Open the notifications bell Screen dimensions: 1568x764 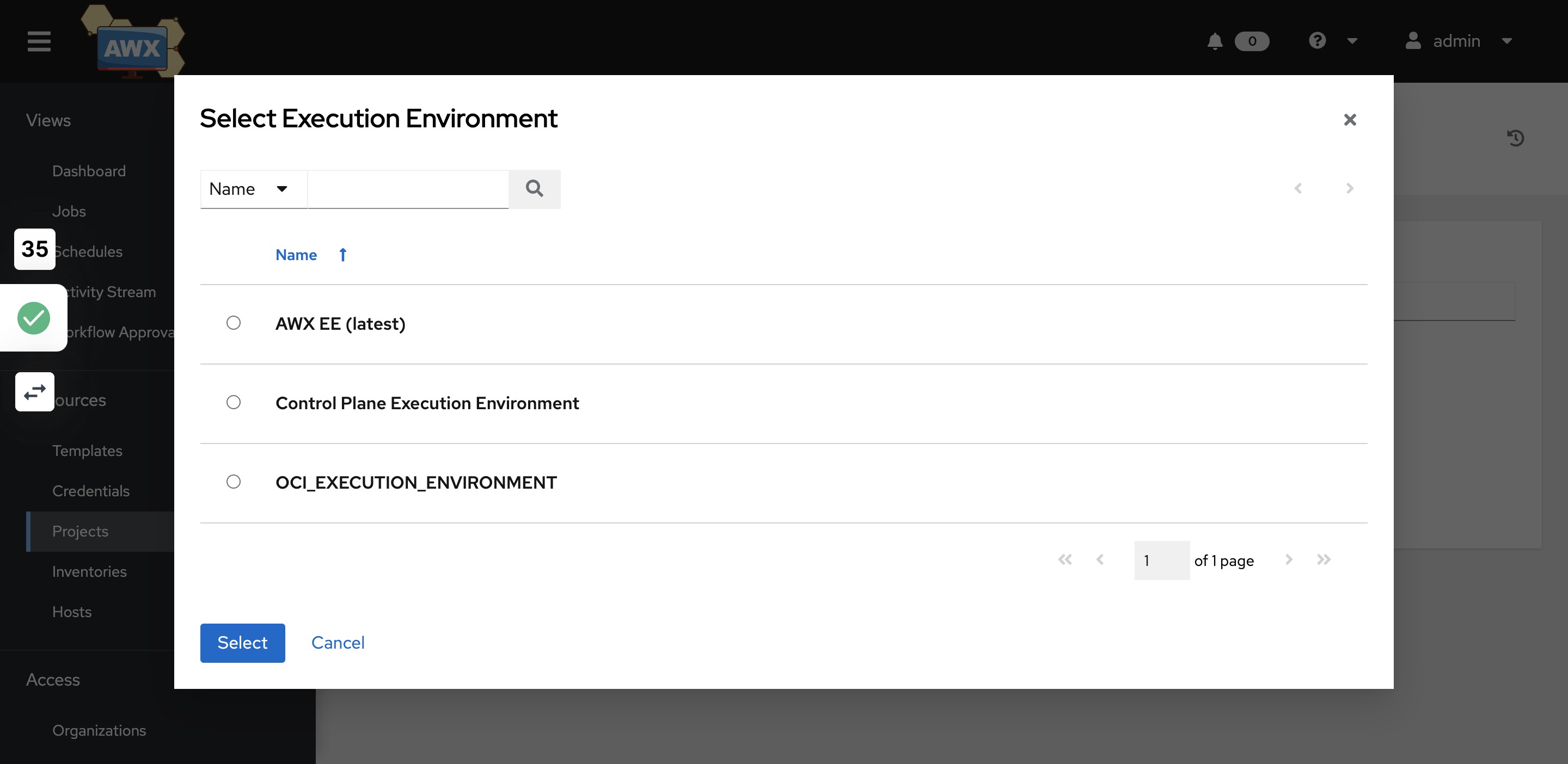(x=1214, y=41)
